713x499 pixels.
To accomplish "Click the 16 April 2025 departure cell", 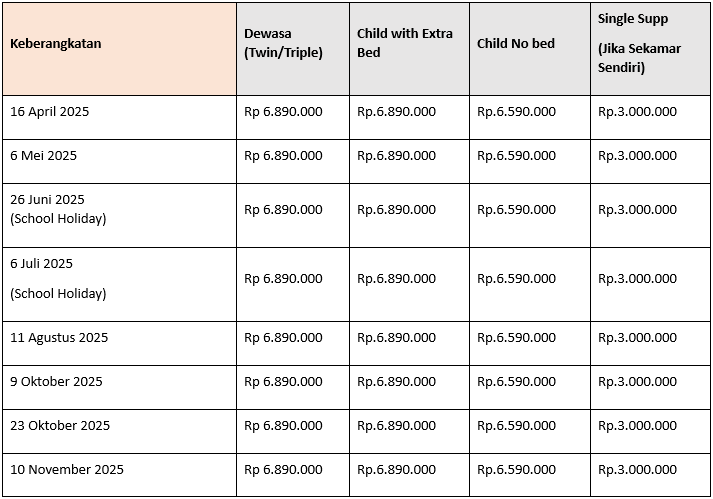I will pos(119,117).
